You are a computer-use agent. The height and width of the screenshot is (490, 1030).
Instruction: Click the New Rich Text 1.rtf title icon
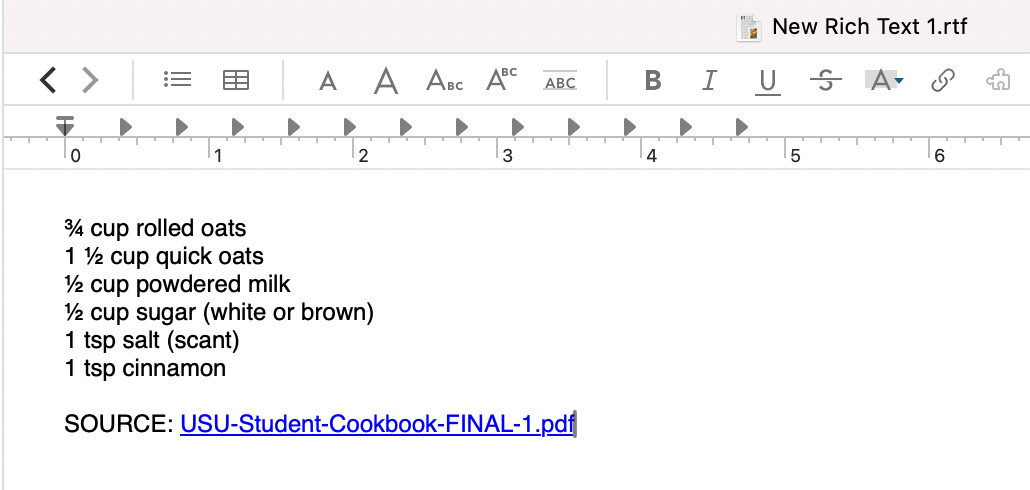point(749,28)
